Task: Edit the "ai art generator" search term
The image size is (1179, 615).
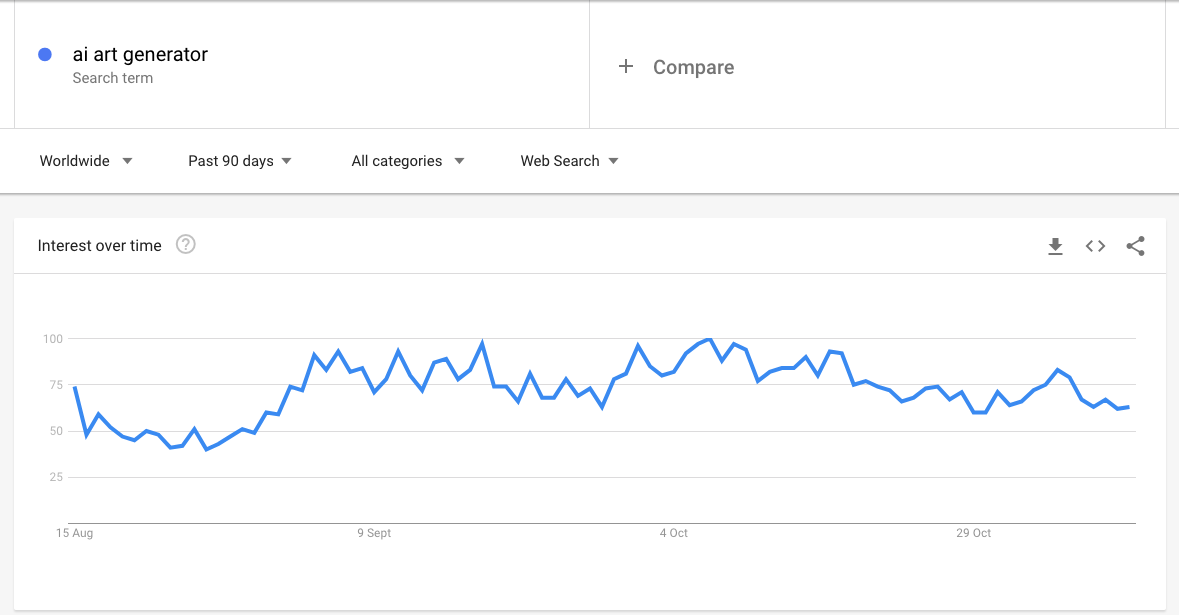Action: (140, 55)
